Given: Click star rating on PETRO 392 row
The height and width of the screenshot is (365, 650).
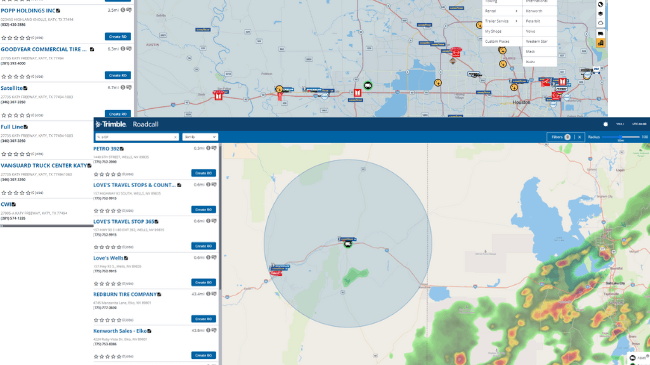Looking at the screenshot, I should pos(107,175).
